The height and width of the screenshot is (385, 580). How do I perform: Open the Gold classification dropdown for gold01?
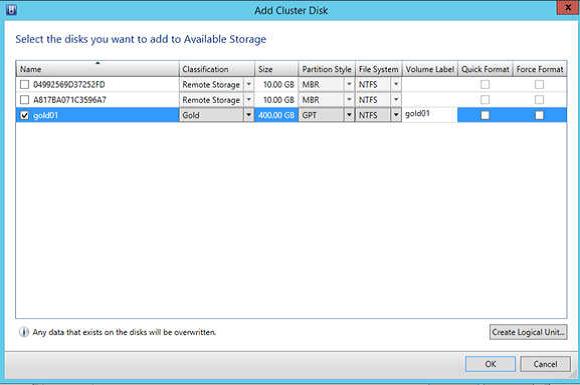[x=249, y=115]
